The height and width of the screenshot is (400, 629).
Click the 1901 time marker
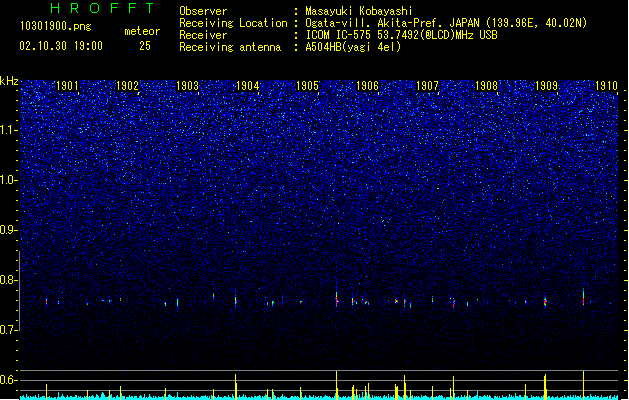(x=67, y=86)
